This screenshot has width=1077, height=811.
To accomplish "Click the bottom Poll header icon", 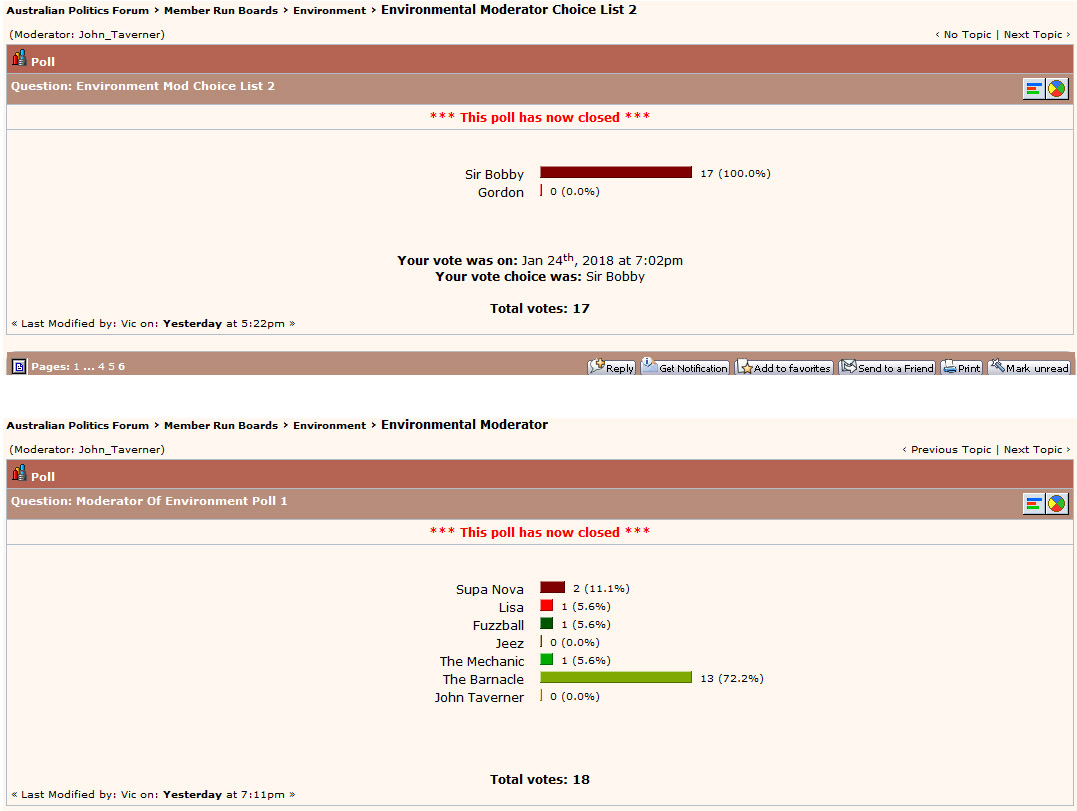I will coord(19,474).
